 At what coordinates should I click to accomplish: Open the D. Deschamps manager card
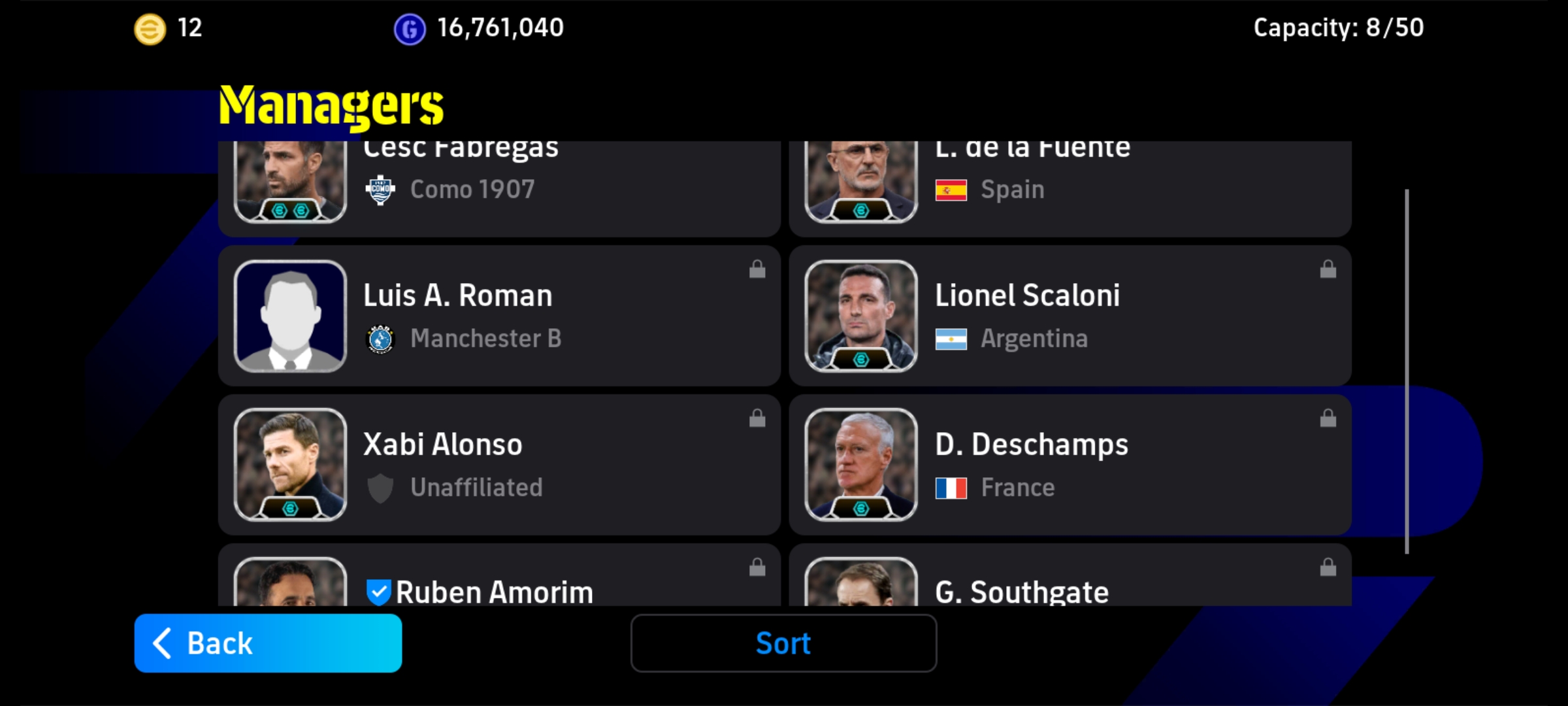pyautogui.click(x=1070, y=465)
